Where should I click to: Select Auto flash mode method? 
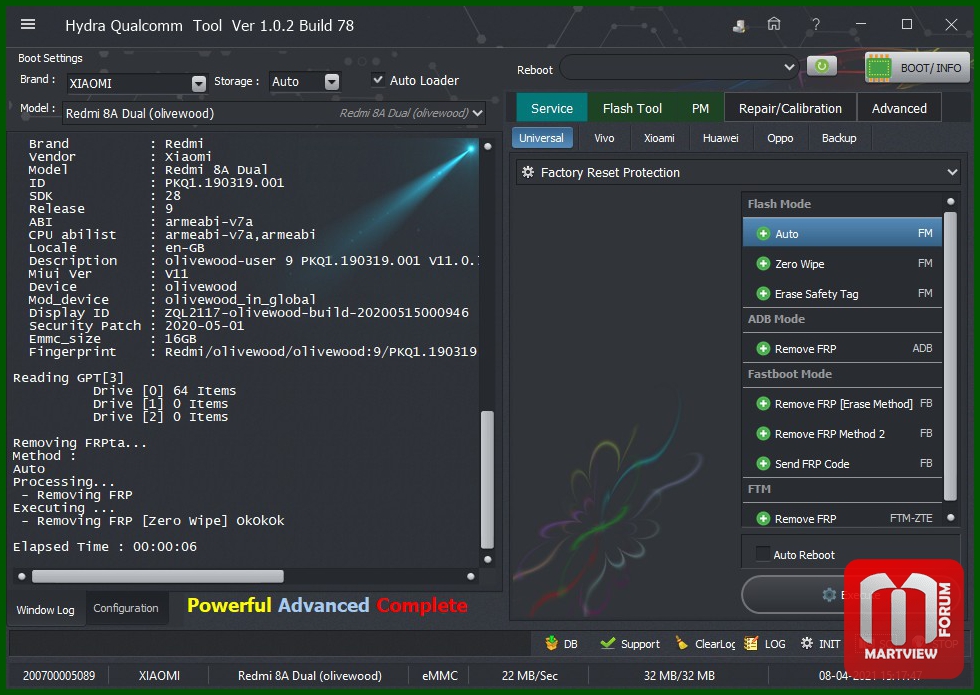click(842, 233)
